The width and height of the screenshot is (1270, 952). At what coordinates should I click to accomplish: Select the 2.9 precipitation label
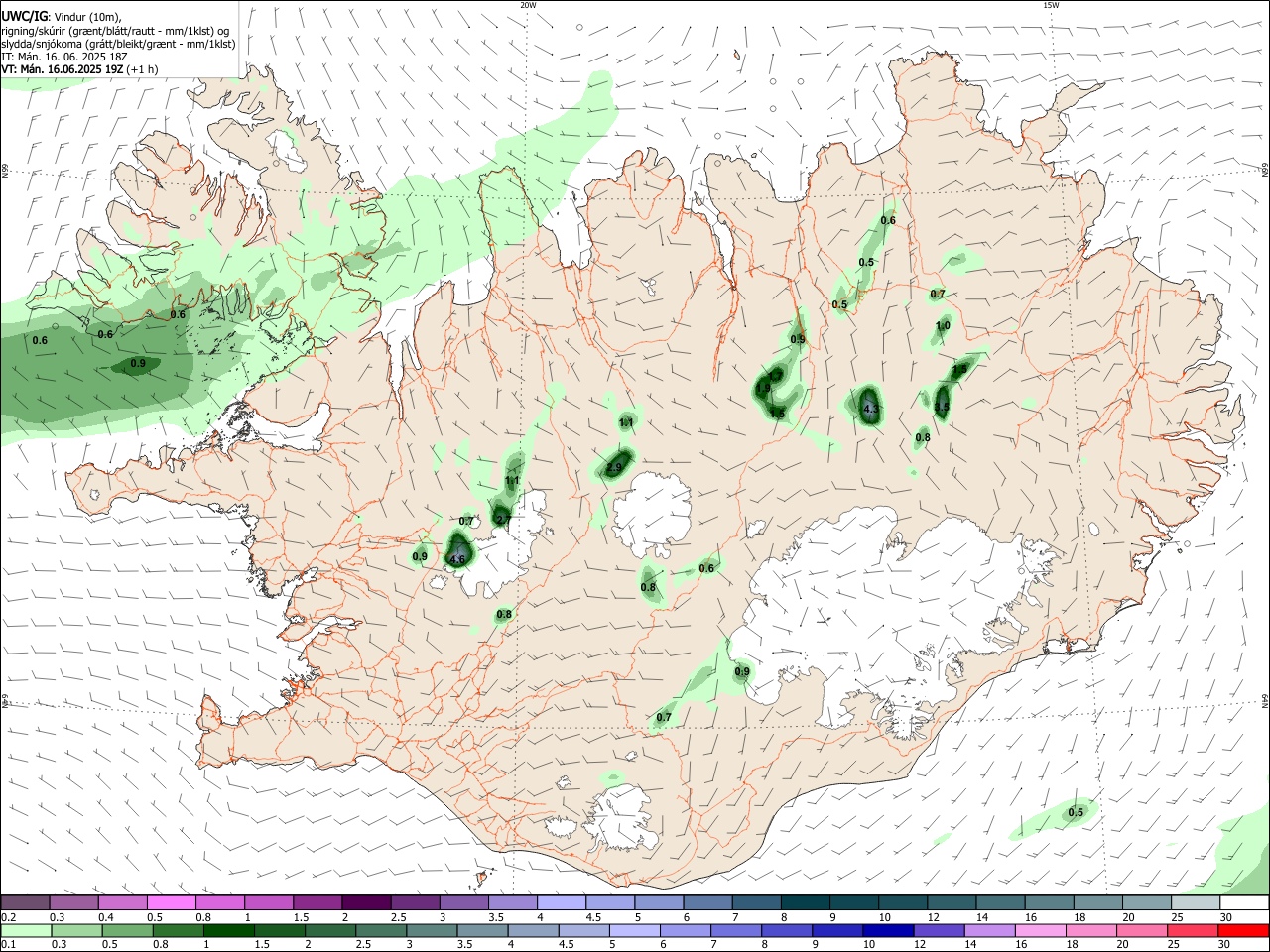tap(614, 468)
